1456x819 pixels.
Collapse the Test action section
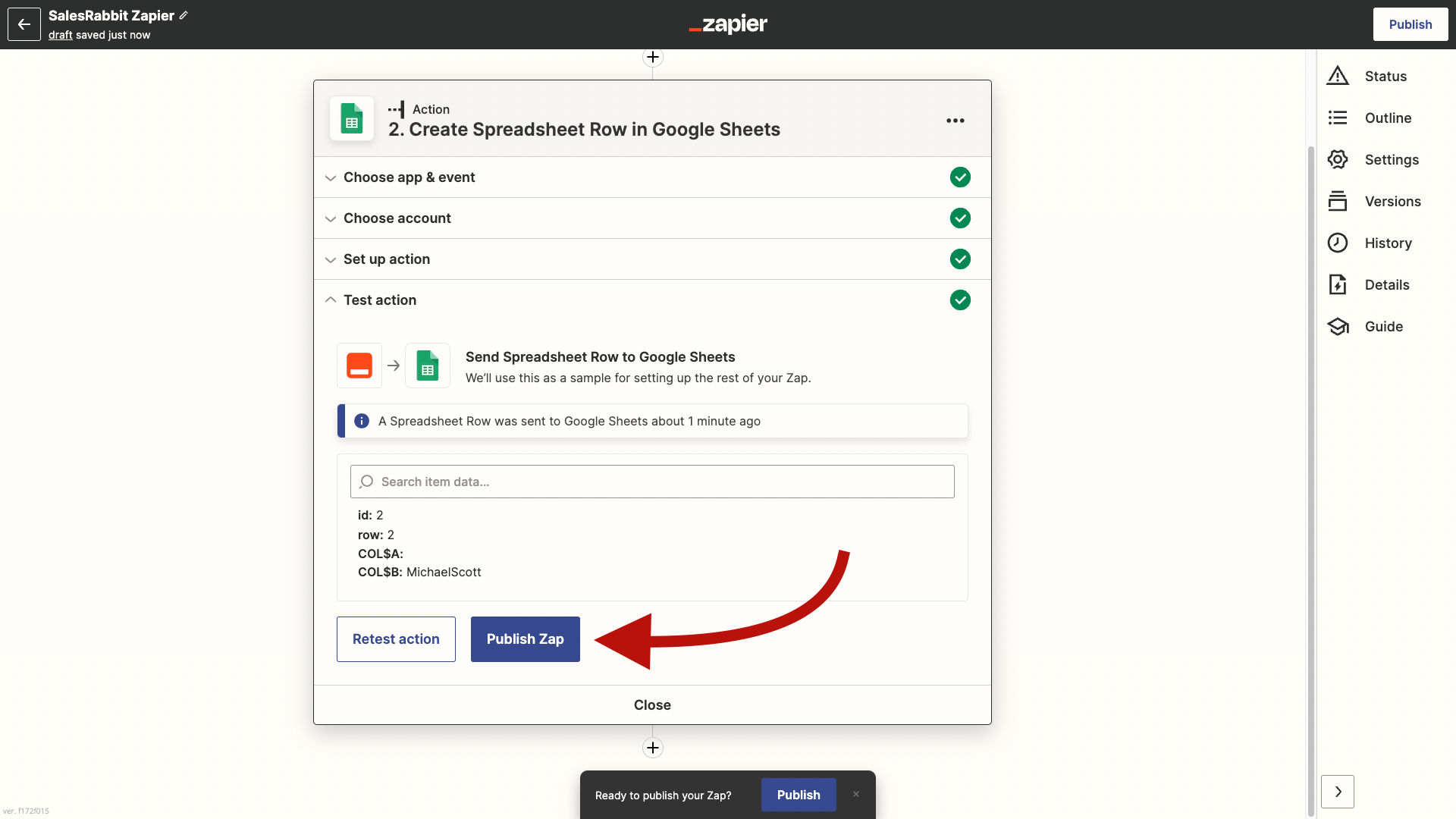[652, 300]
